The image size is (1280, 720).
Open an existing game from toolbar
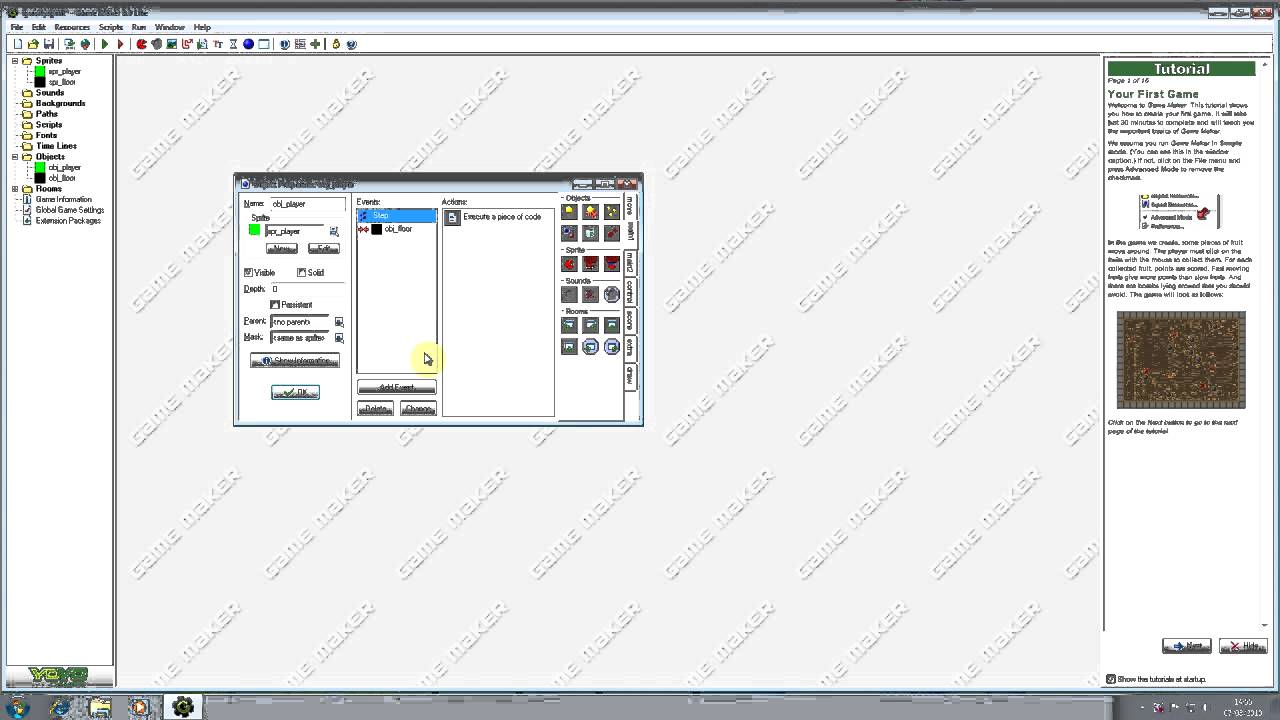tap(33, 44)
